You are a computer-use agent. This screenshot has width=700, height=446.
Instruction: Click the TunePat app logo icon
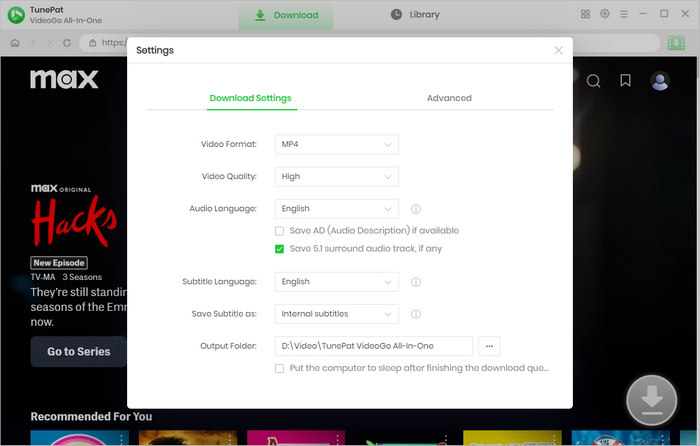click(17, 15)
